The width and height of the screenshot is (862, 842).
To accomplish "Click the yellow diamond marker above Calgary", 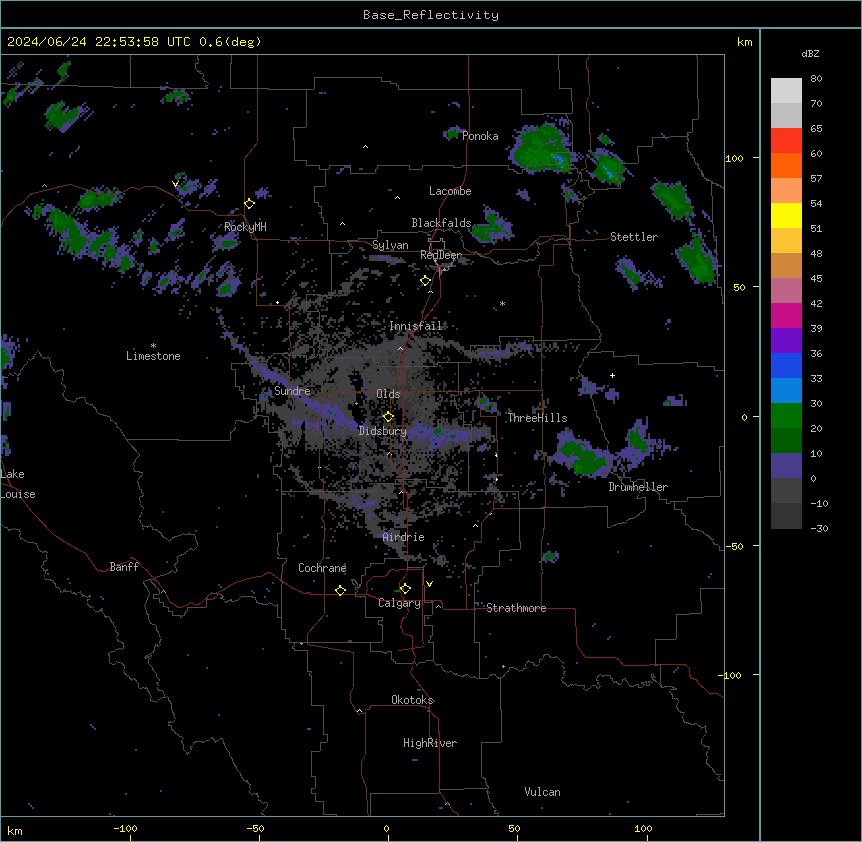I will pos(406,589).
